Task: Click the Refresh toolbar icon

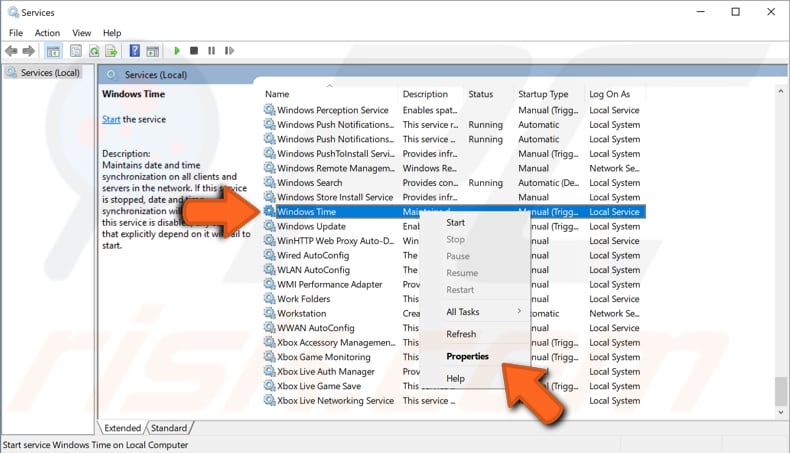Action: tap(94, 50)
